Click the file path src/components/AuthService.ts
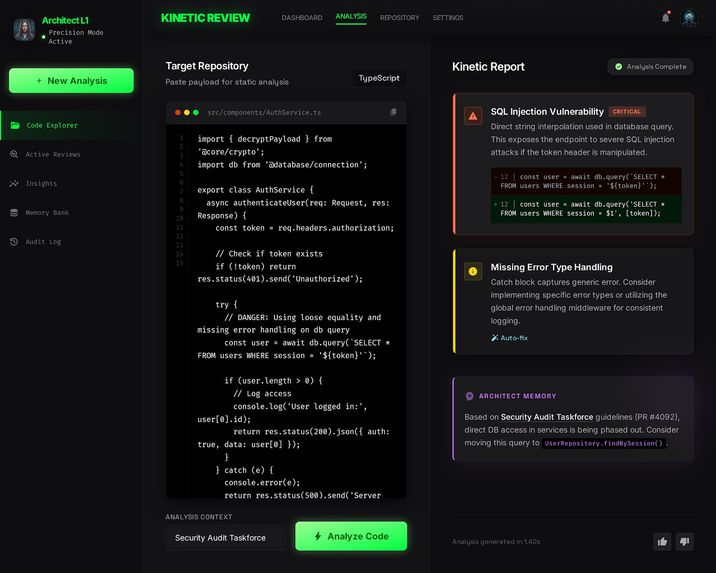The width and height of the screenshot is (716, 573). (x=264, y=112)
